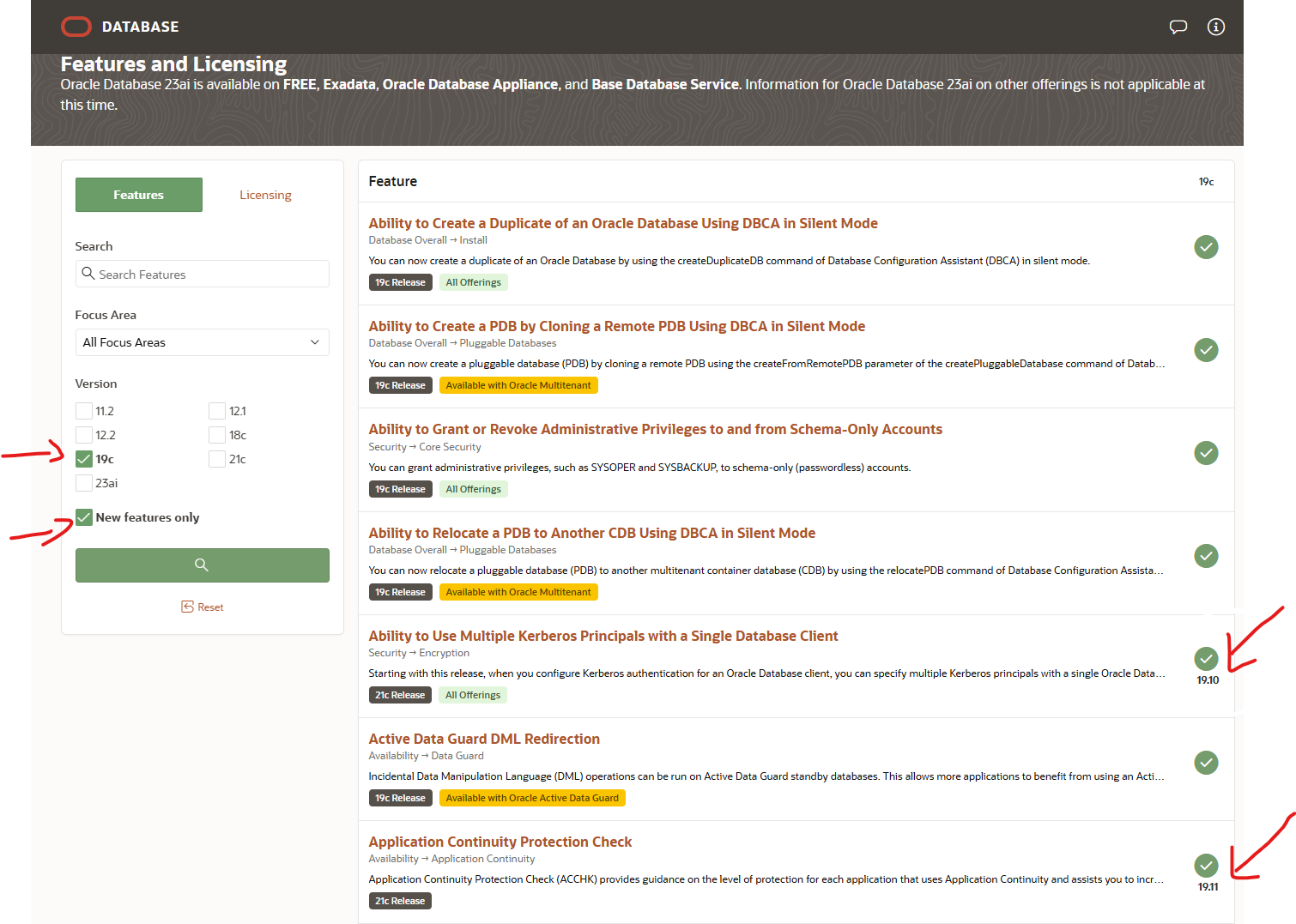1296x924 pixels.
Task: Enable the 21c version checkbox
Action: point(217,459)
